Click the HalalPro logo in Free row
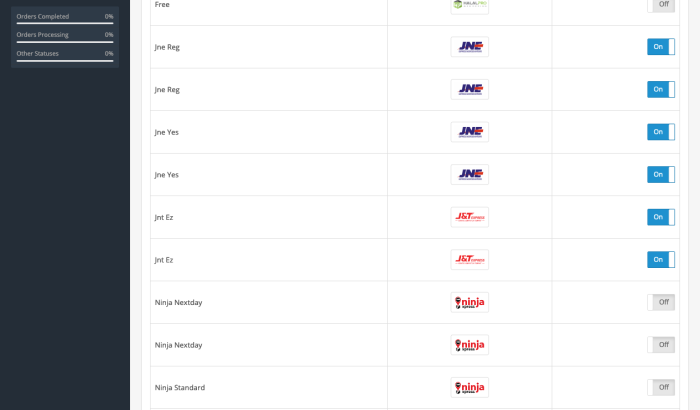This screenshot has width=700, height=410. tap(470, 5)
